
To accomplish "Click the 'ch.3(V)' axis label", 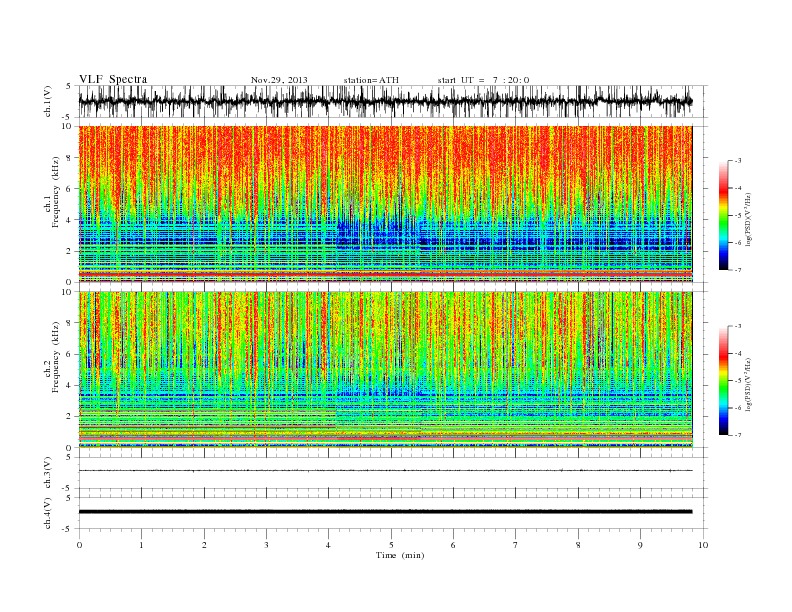I will 47,473.
